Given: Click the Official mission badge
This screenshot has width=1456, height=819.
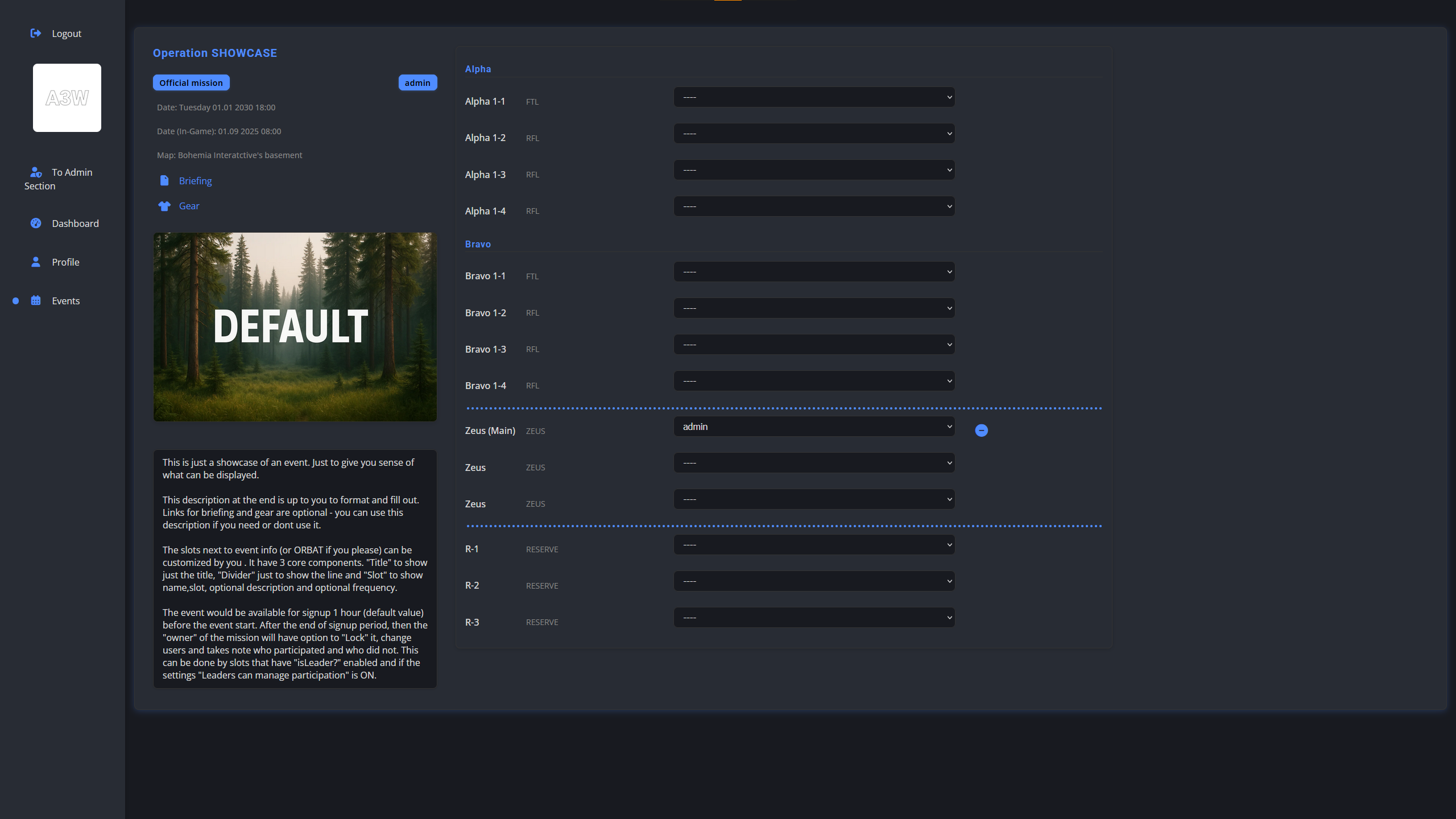Looking at the screenshot, I should coord(191,83).
